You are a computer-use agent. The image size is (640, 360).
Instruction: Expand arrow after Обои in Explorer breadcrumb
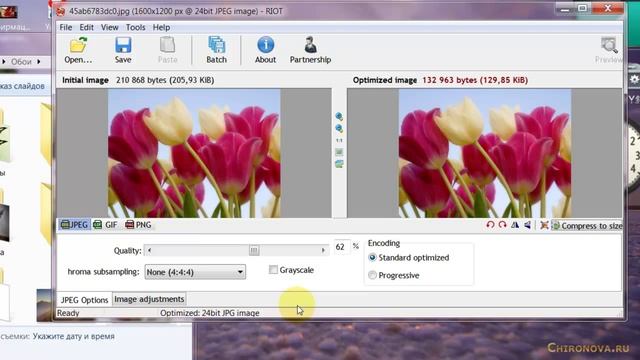tap(39, 62)
